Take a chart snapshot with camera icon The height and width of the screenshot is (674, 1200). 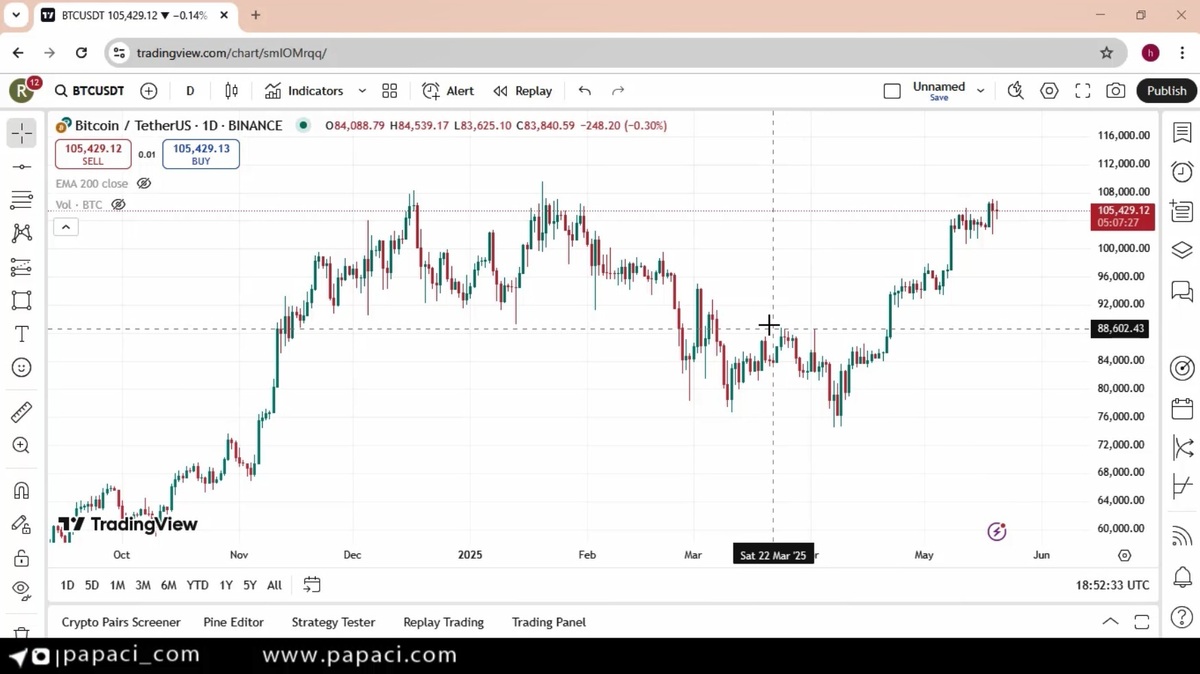(x=1115, y=91)
